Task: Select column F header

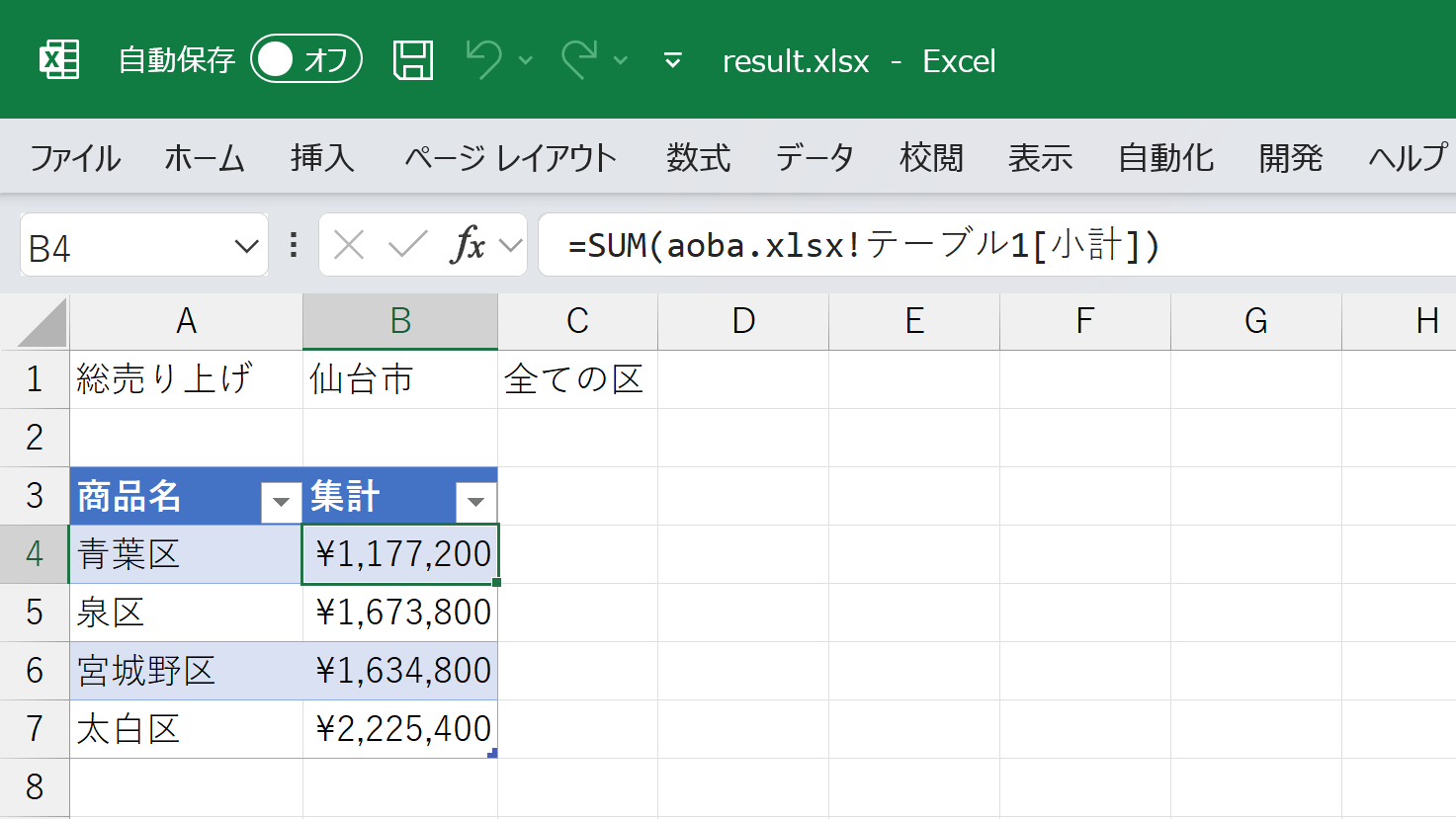Action: pos(1085,322)
